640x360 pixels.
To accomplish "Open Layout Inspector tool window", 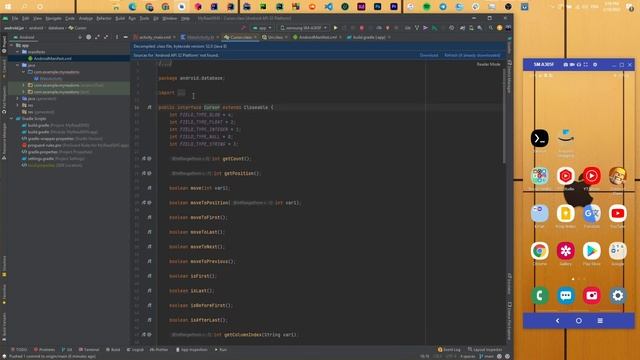I will (485, 350).
